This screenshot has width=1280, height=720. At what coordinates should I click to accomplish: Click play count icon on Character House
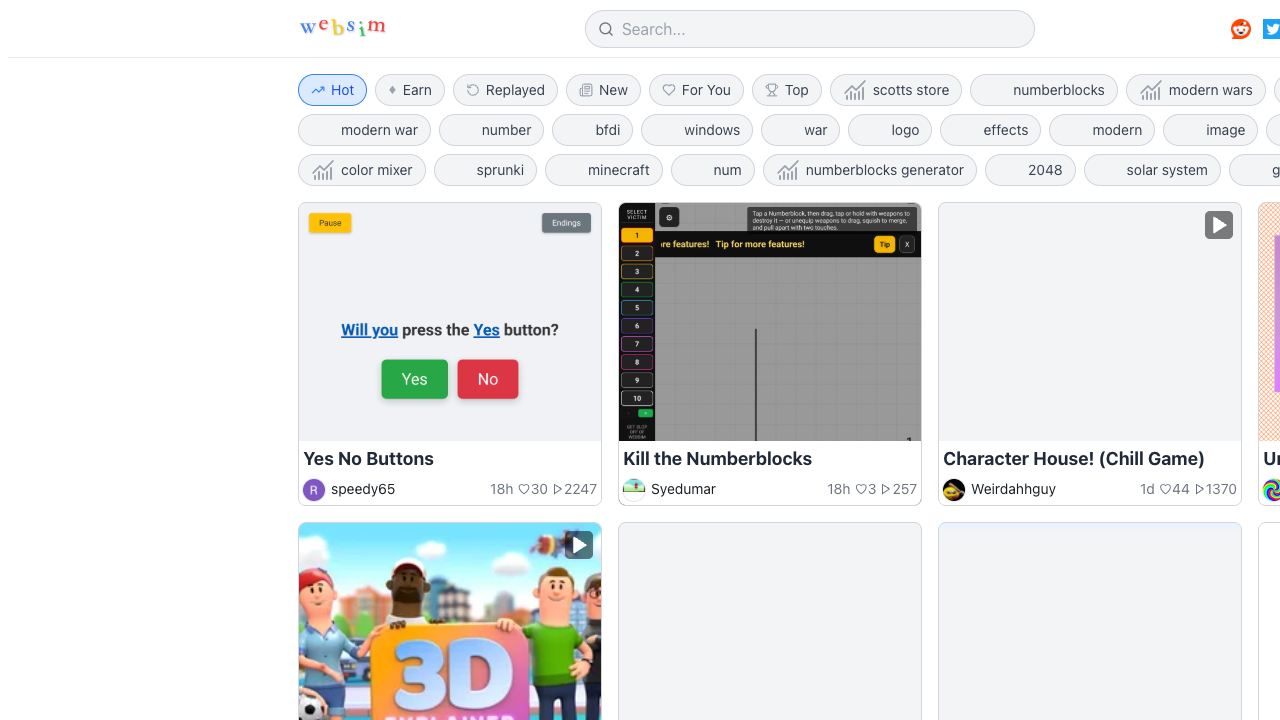click(x=1200, y=489)
